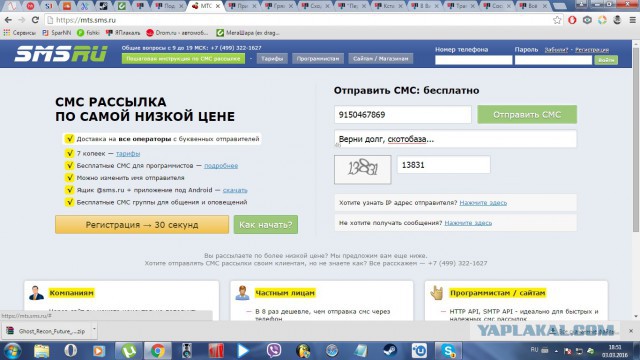Open the Opera extension icon in toolbar
This screenshot has width=640, height=360.
tap(572, 20)
